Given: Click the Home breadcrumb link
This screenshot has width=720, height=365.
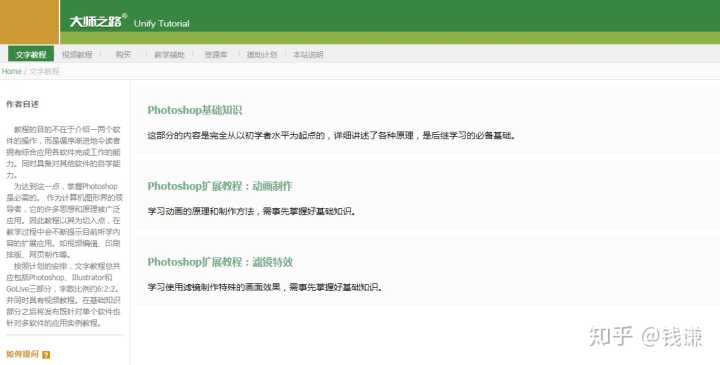Looking at the screenshot, I should click(x=11, y=71).
